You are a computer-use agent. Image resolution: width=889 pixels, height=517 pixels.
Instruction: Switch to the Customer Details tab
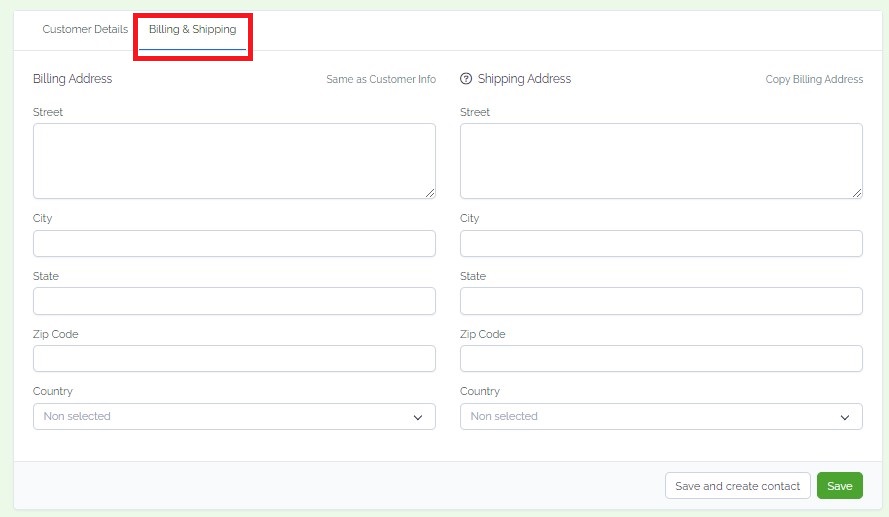pyautogui.click(x=85, y=29)
